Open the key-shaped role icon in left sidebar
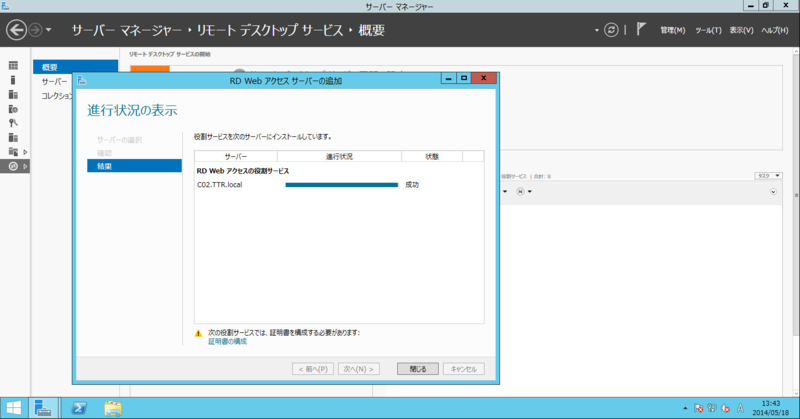The image size is (800, 419). point(13,123)
